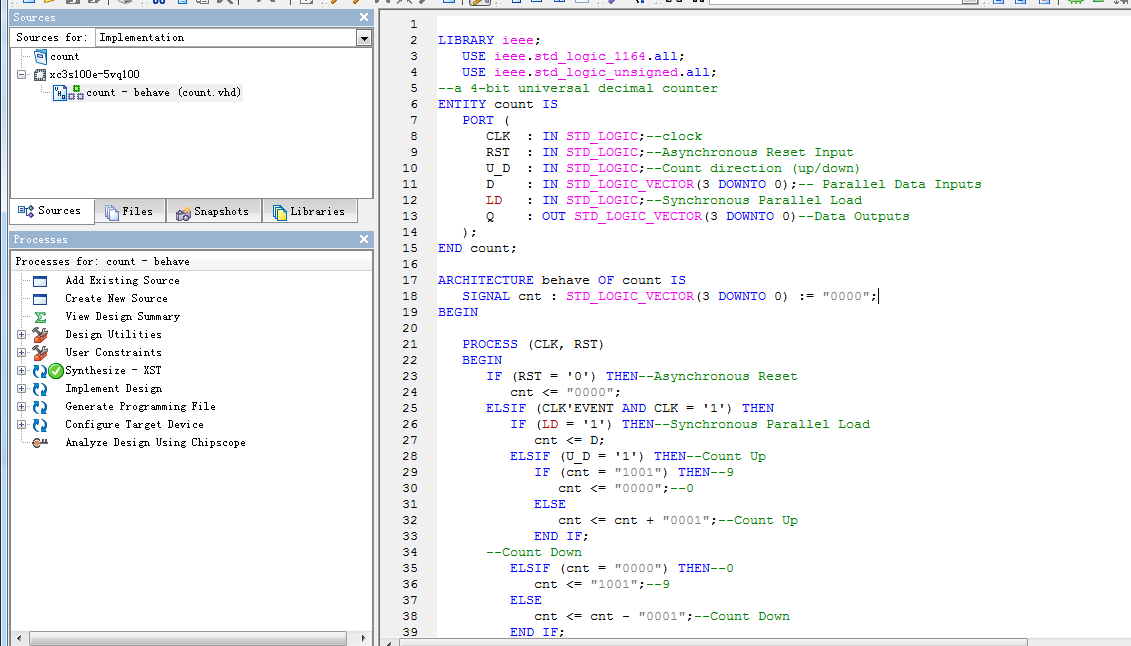Click the Design Utilities tools icon
This screenshot has width=1131, height=646.
[x=40, y=335]
